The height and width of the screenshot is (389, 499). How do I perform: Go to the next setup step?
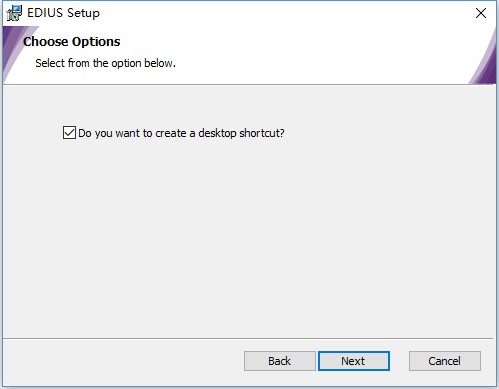point(354,361)
